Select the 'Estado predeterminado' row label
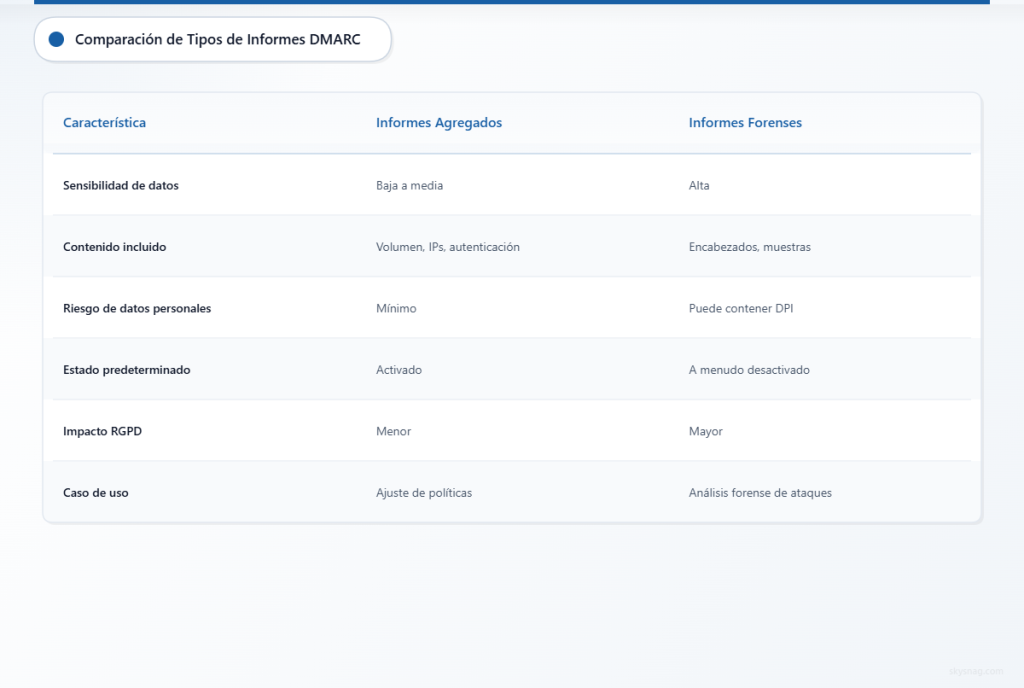Screen dimensions: 1024x688 pos(127,369)
